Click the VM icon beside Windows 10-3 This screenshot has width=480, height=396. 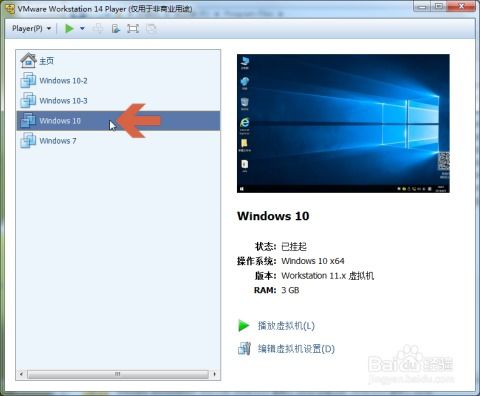28,100
